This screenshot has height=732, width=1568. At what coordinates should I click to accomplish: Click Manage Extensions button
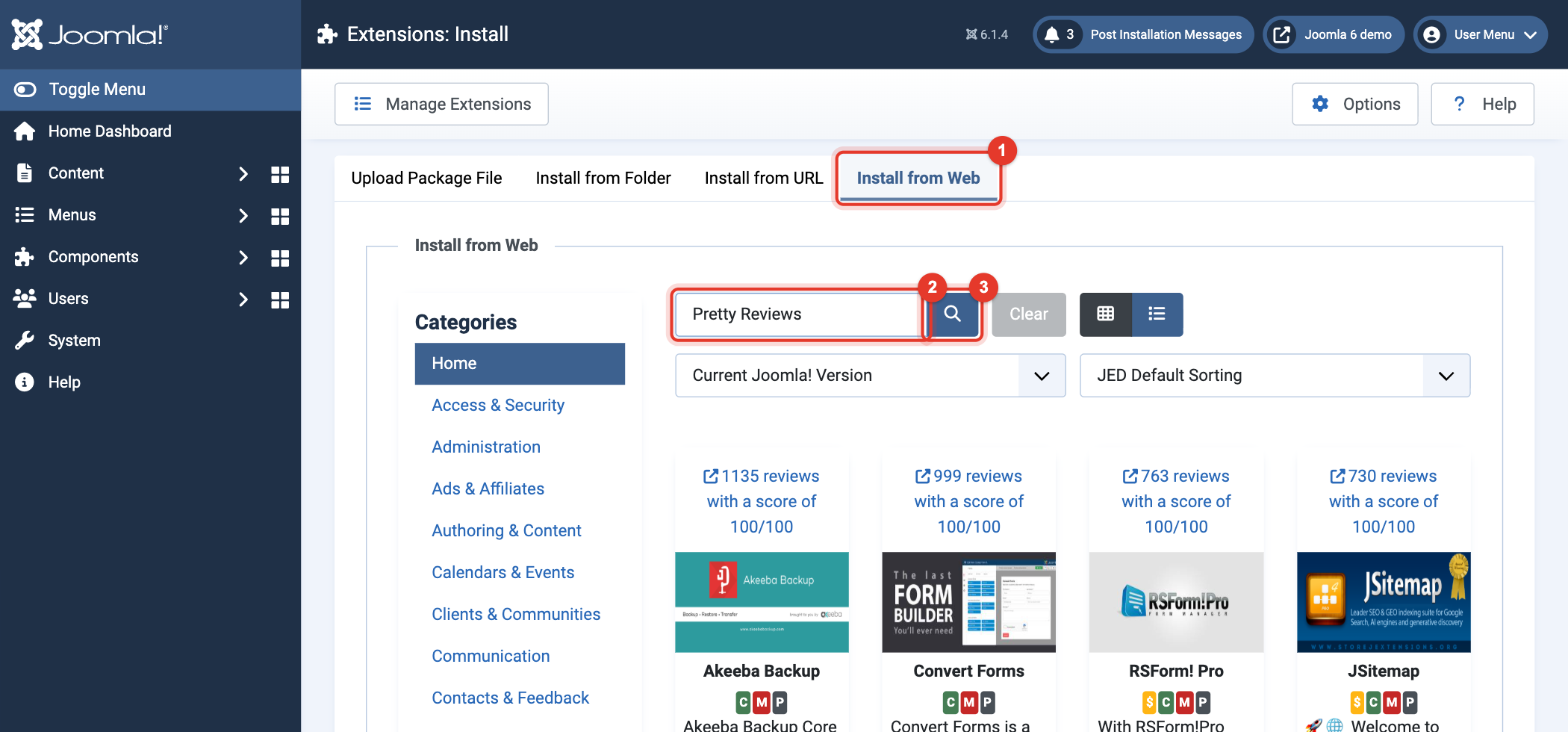coord(441,104)
